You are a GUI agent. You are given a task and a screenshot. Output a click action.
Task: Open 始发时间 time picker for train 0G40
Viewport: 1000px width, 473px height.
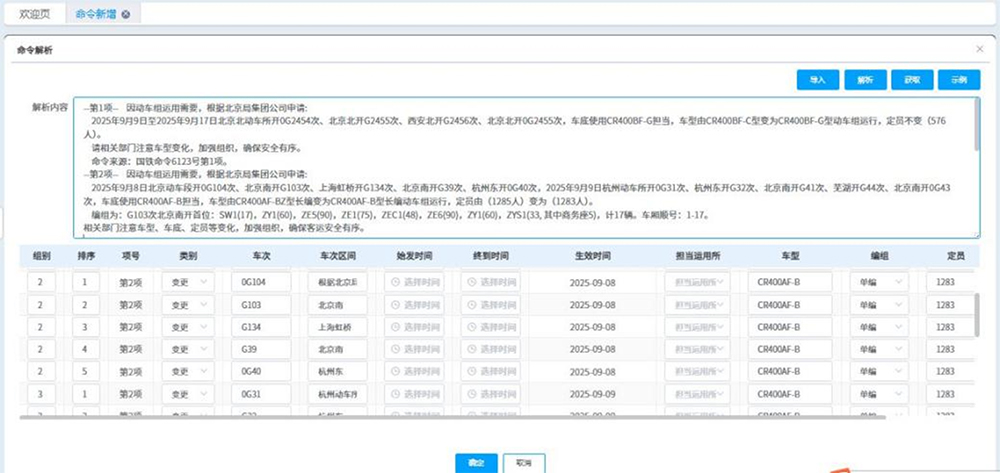click(x=420, y=371)
